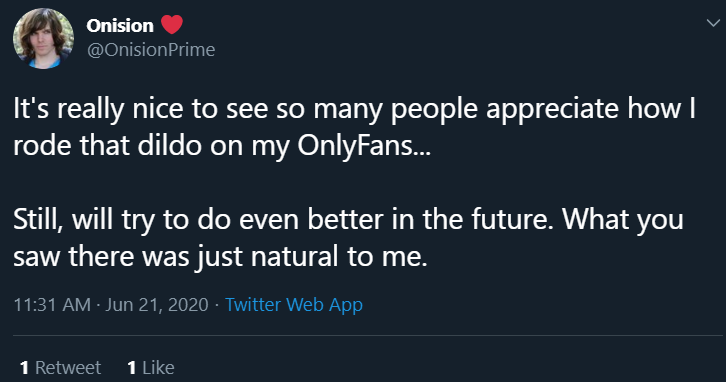Click the red heart emoji beside Onision

172,25
